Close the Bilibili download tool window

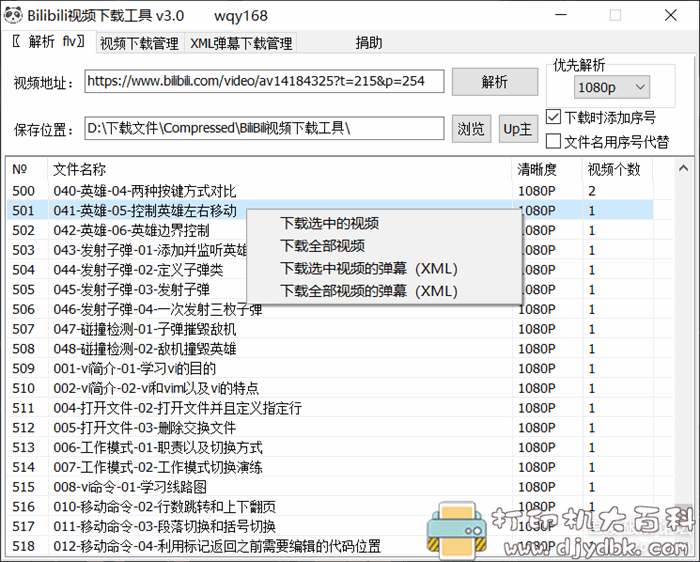[671, 15]
